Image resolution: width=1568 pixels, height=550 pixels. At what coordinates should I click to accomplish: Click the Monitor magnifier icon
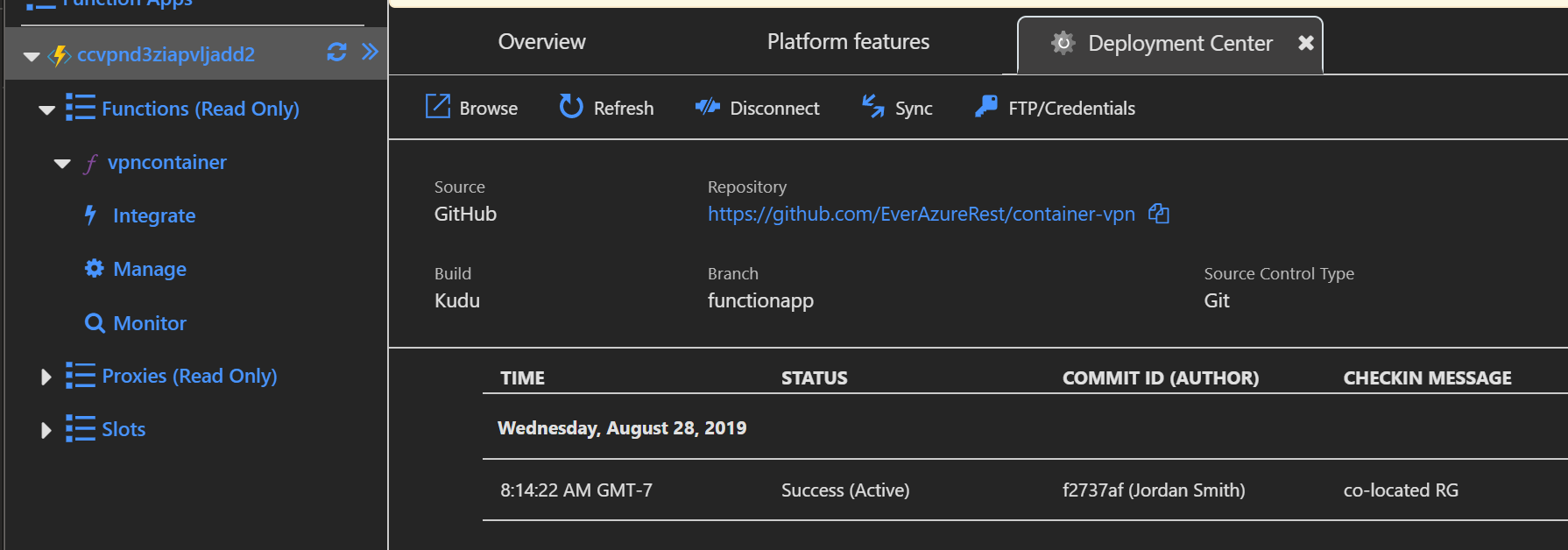pos(95,323)
